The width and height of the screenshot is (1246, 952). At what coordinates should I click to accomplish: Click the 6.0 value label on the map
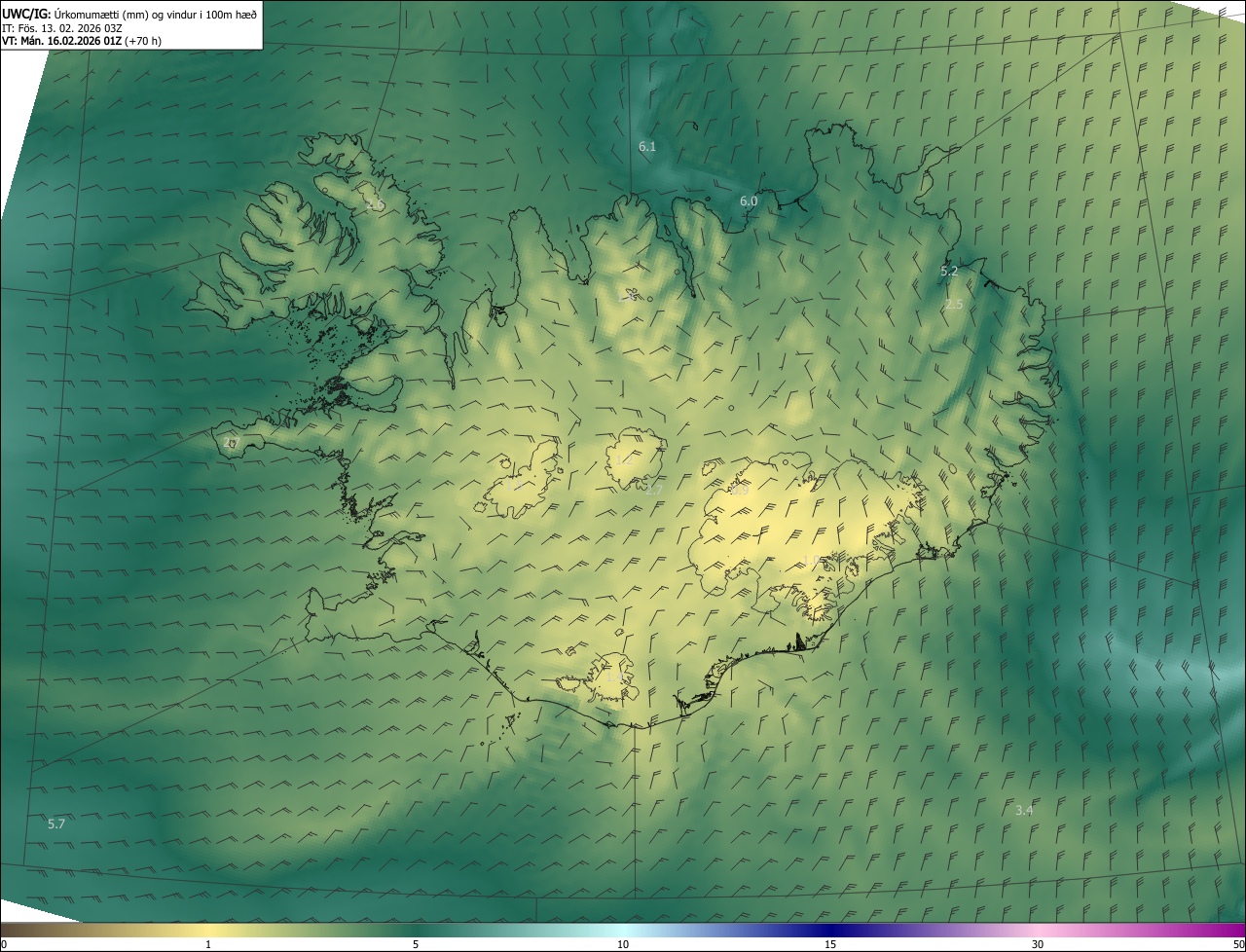point(749,201)
